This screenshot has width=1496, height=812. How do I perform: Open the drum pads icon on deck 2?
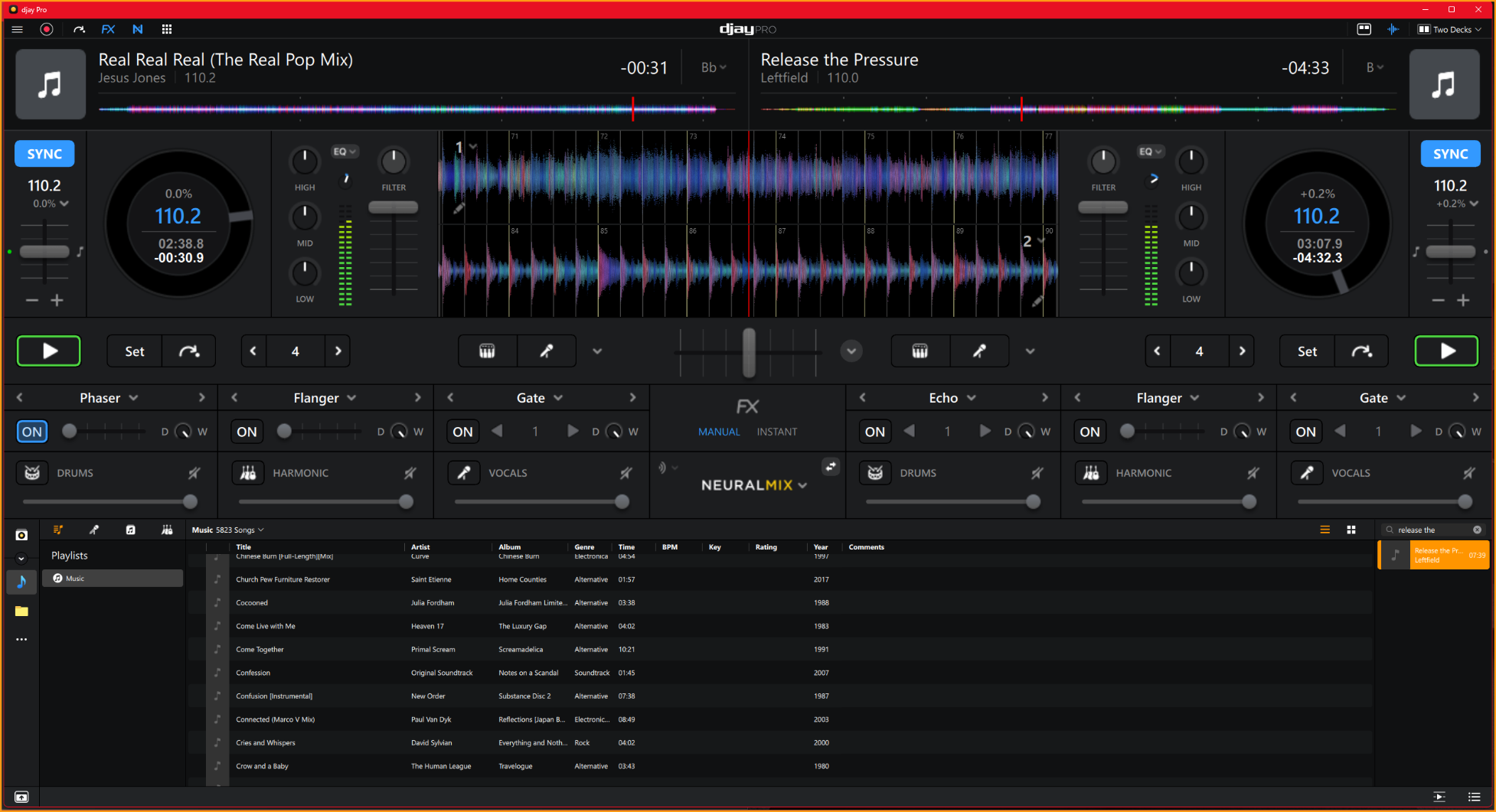click(920, 351)
